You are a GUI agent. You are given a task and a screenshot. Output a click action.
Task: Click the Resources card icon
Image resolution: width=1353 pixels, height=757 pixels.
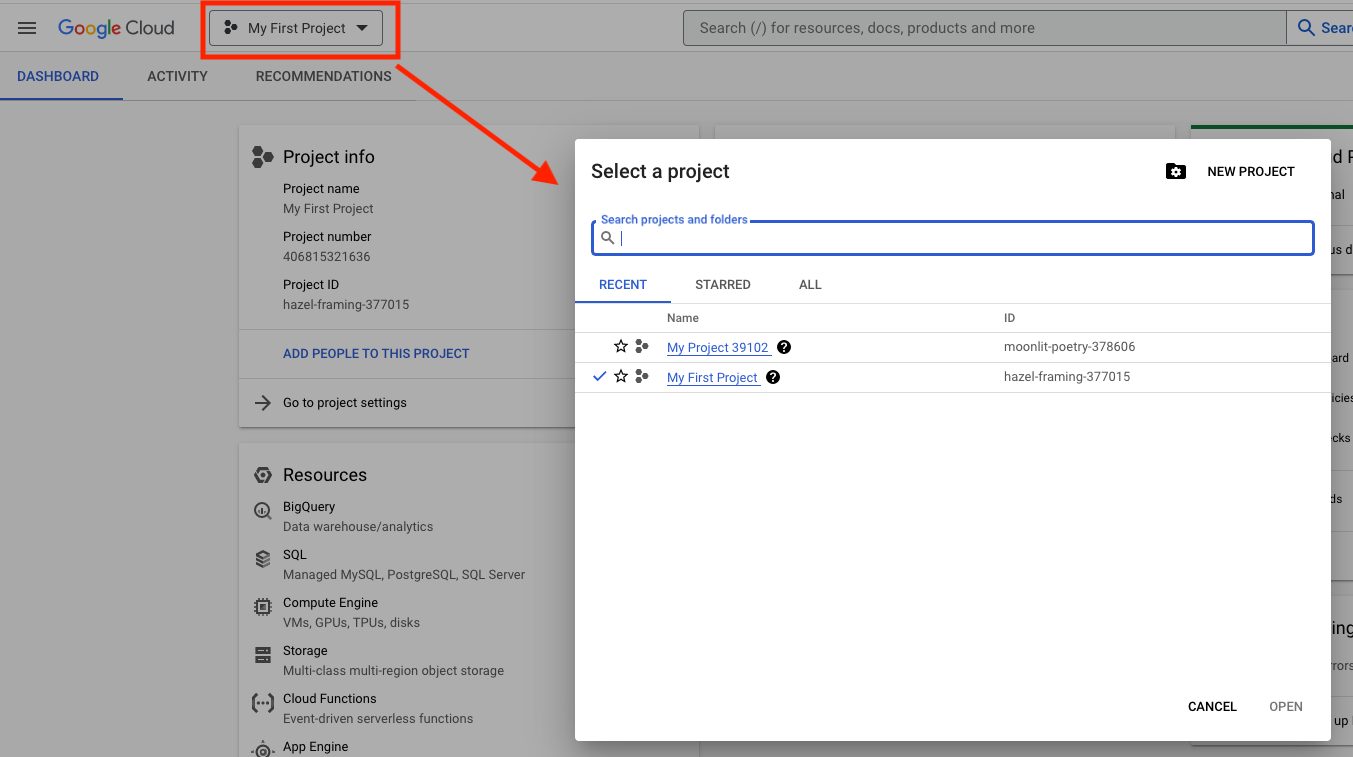pos(262,475)
